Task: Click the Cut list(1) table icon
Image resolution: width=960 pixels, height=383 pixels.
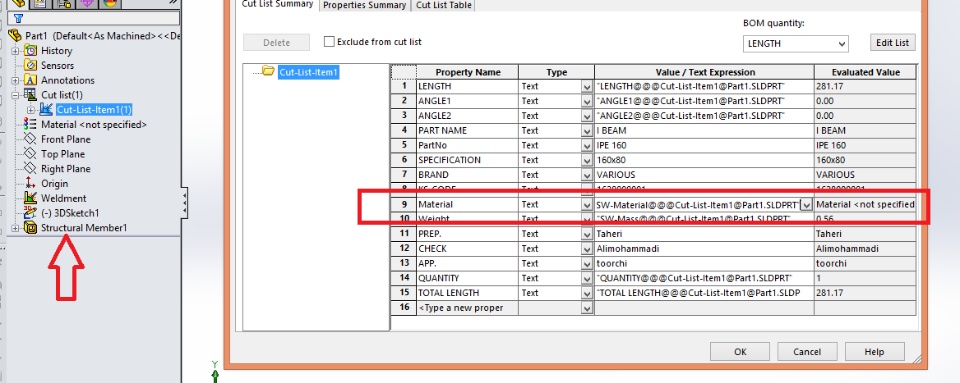Action: point(30,95)
